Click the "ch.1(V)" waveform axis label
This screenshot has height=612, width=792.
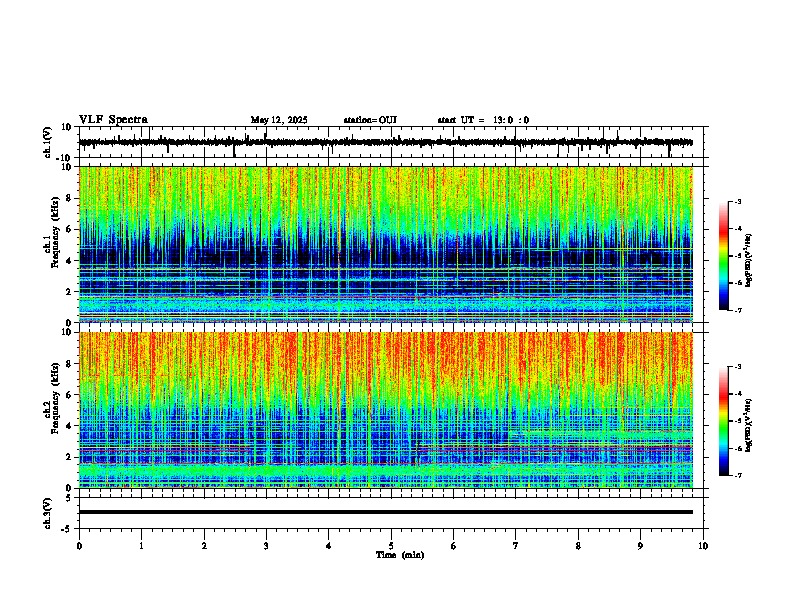click(x=47, y=142)
